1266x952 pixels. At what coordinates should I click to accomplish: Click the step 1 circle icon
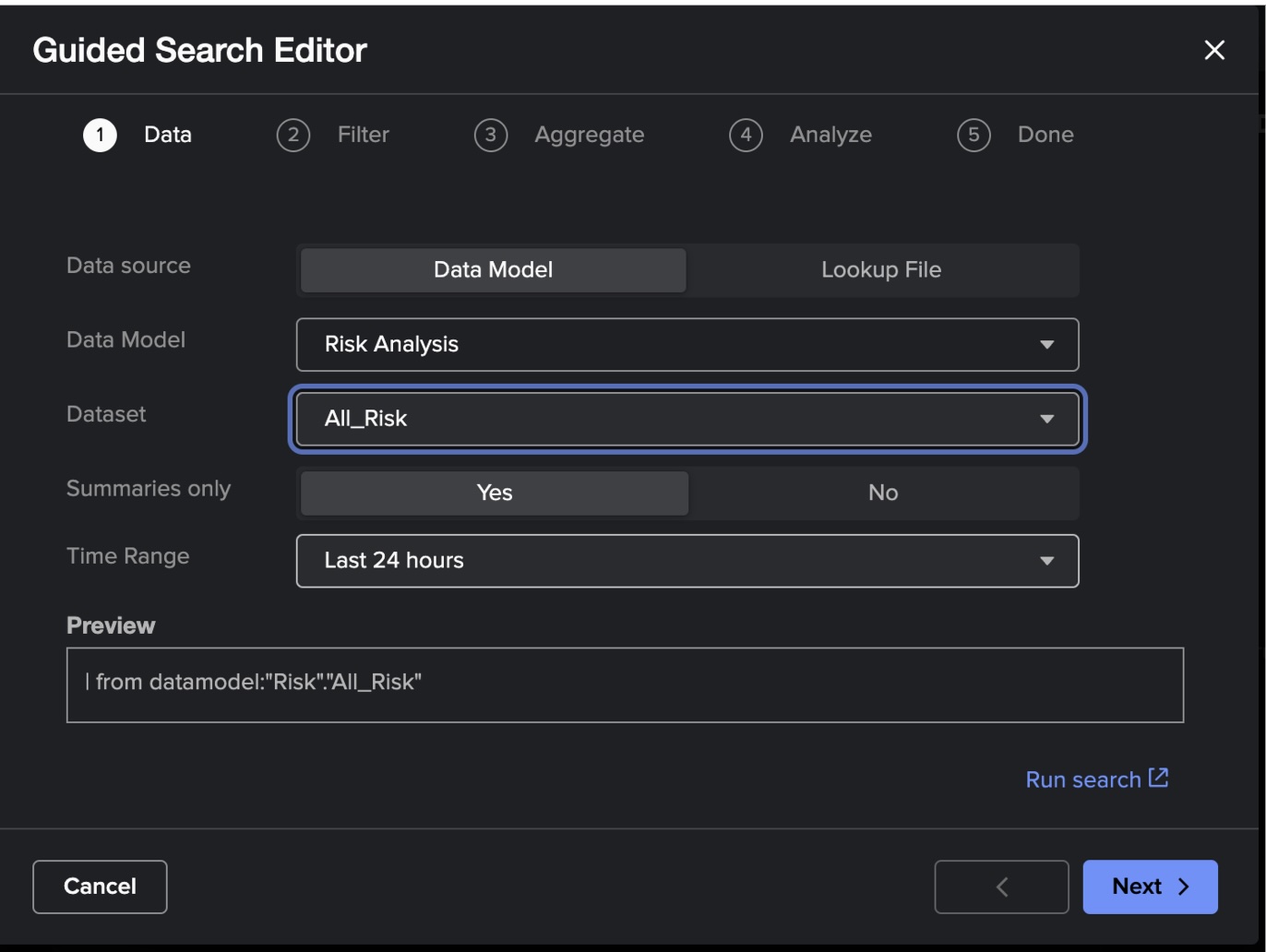(100, 136)
